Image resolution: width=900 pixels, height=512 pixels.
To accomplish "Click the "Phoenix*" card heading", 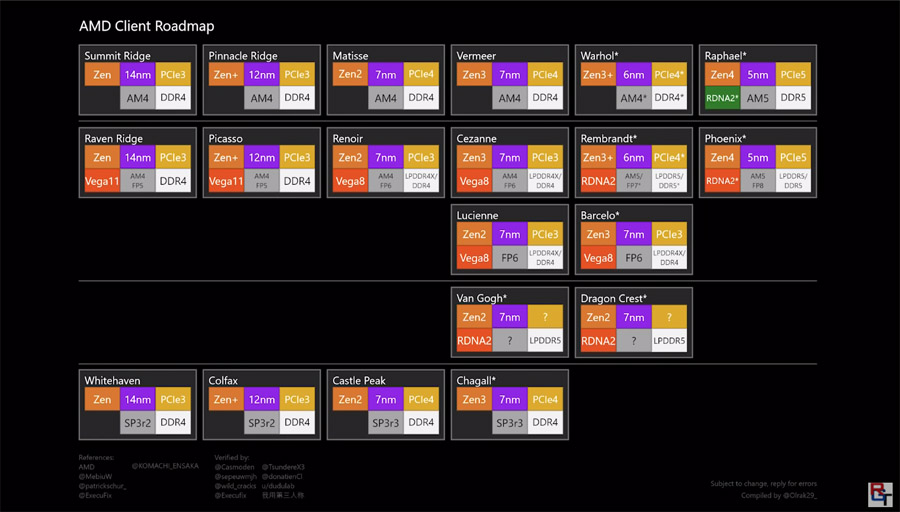I will (726, 138).
